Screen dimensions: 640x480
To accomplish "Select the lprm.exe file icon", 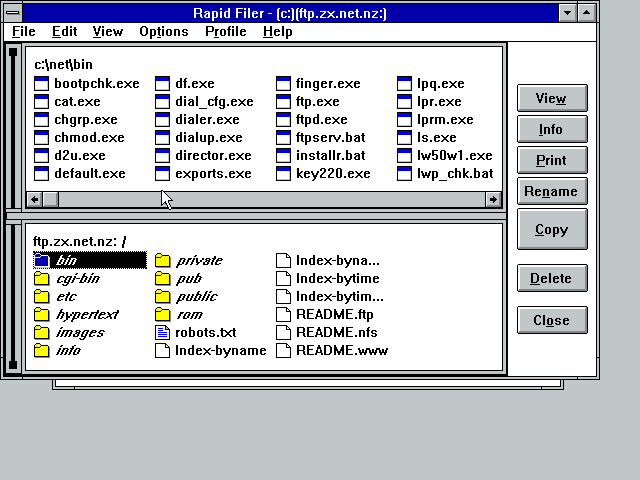I will pos(404,119).
